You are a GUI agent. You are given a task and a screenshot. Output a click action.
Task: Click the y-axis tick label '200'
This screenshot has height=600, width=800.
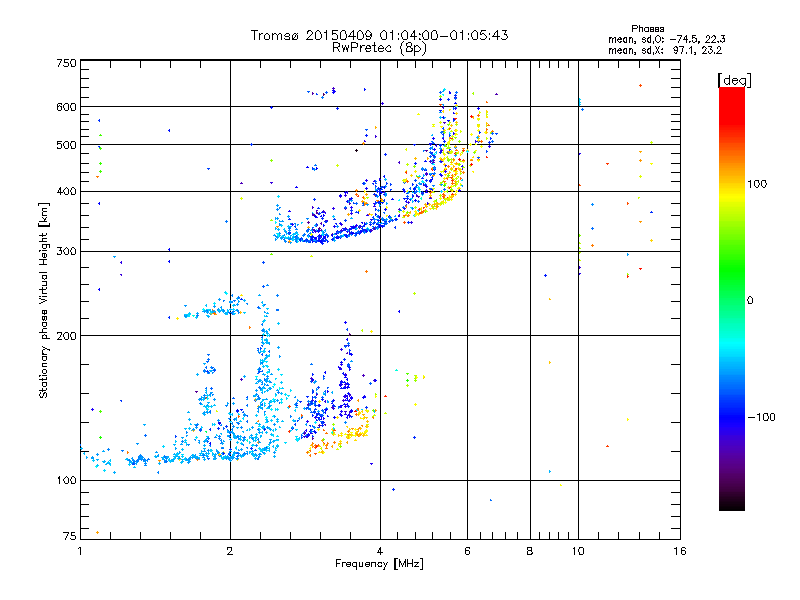click(66, 336)
